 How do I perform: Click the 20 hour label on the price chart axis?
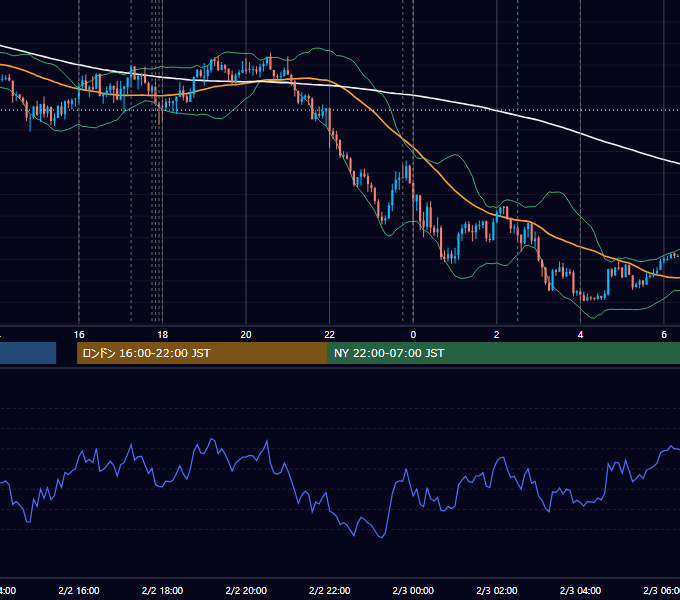pyautogui.click(x=246, y=335)
